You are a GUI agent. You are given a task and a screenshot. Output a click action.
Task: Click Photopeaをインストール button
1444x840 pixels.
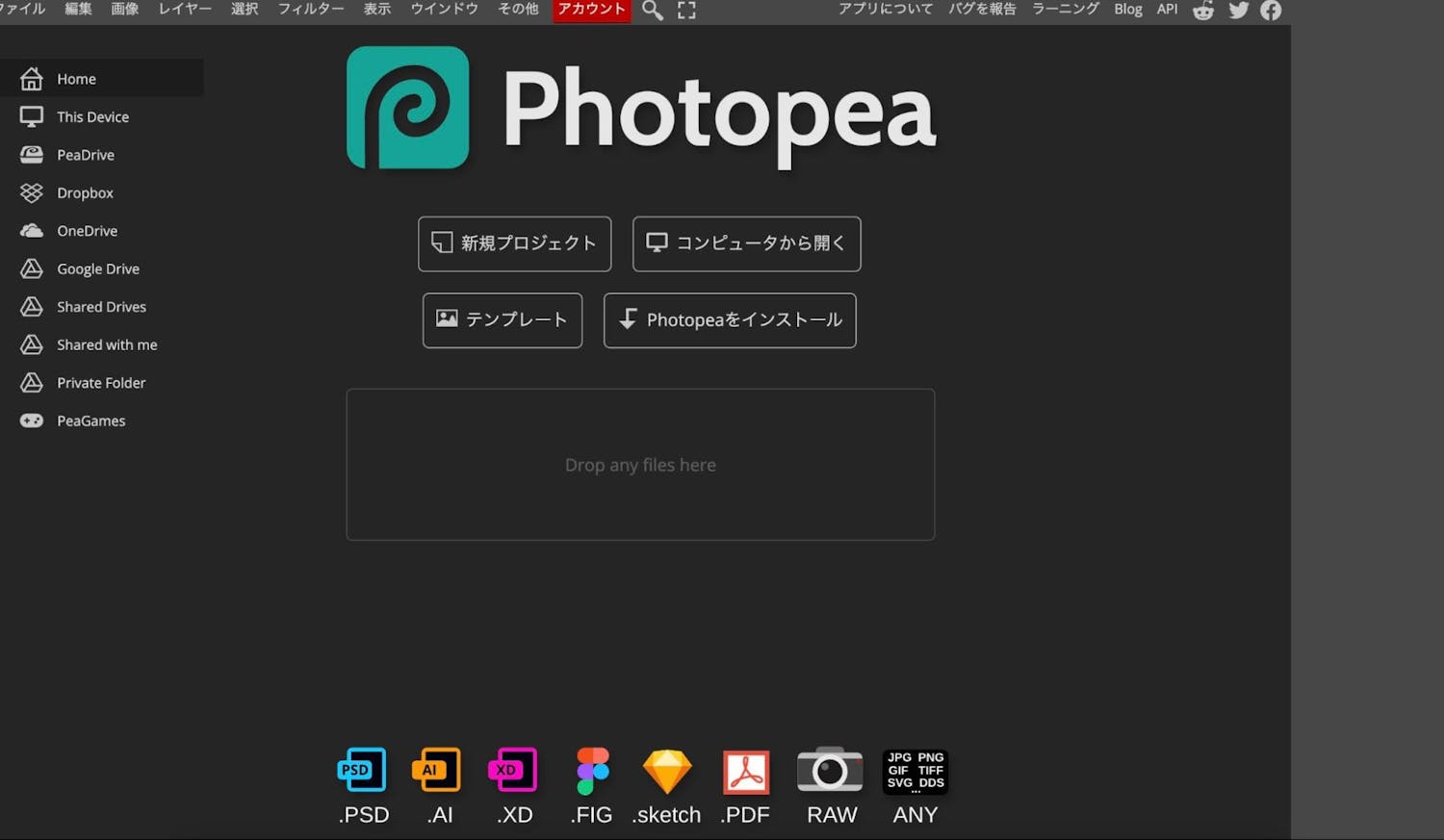coord(730,319)
